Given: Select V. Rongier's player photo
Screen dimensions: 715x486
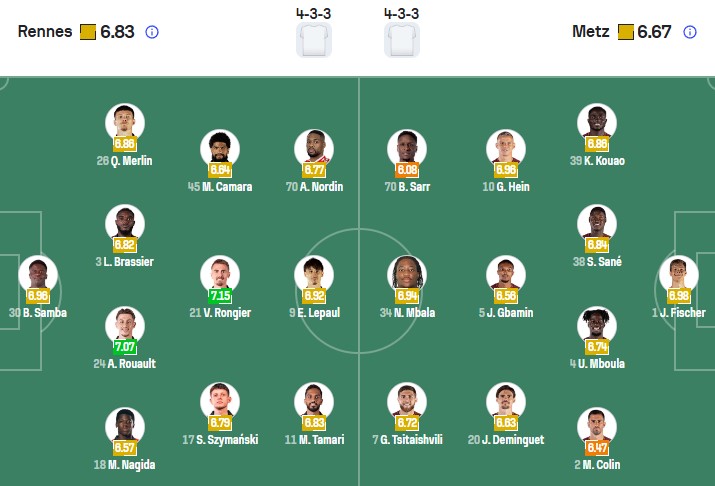Looking at the screenshot, I should point(219,275).
